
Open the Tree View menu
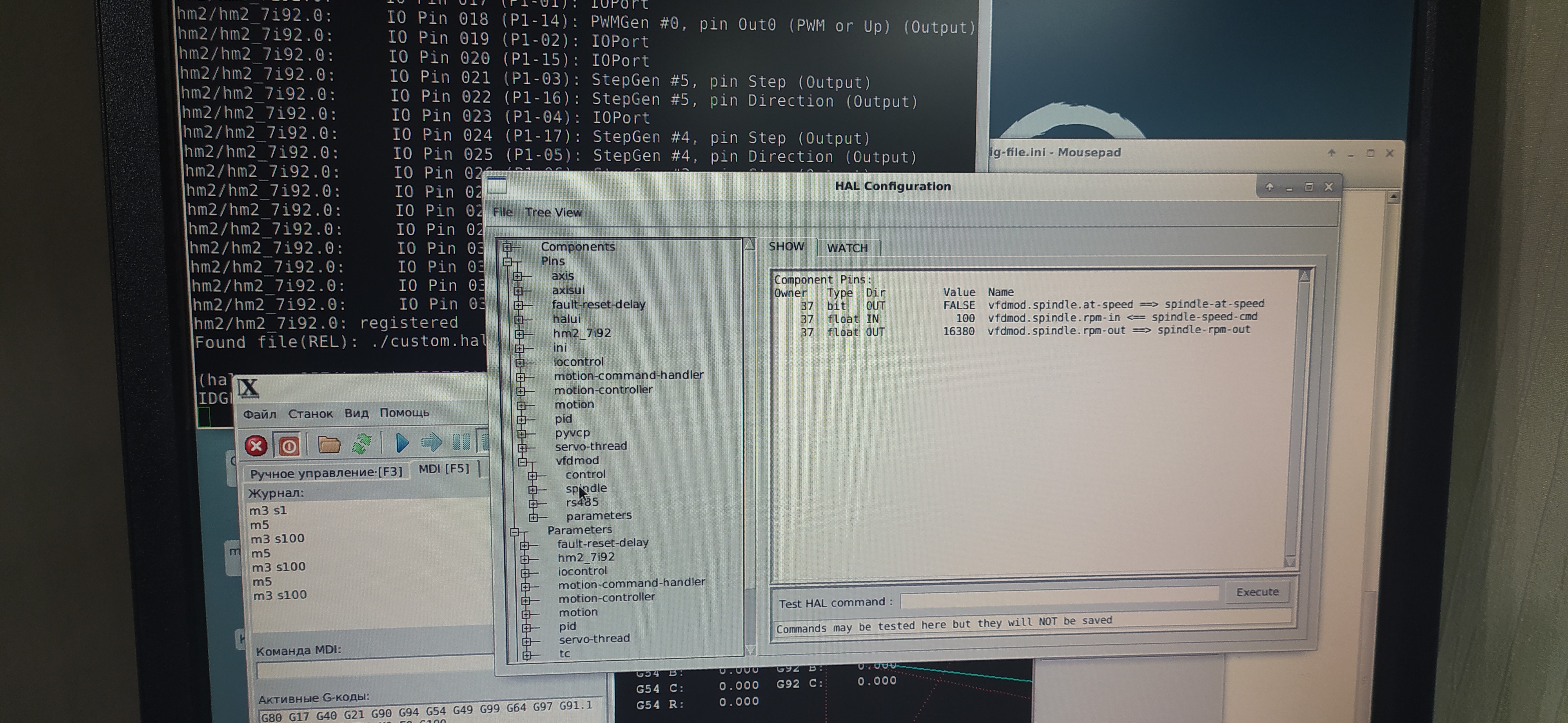pyautogui.click(x=553, y=212)
